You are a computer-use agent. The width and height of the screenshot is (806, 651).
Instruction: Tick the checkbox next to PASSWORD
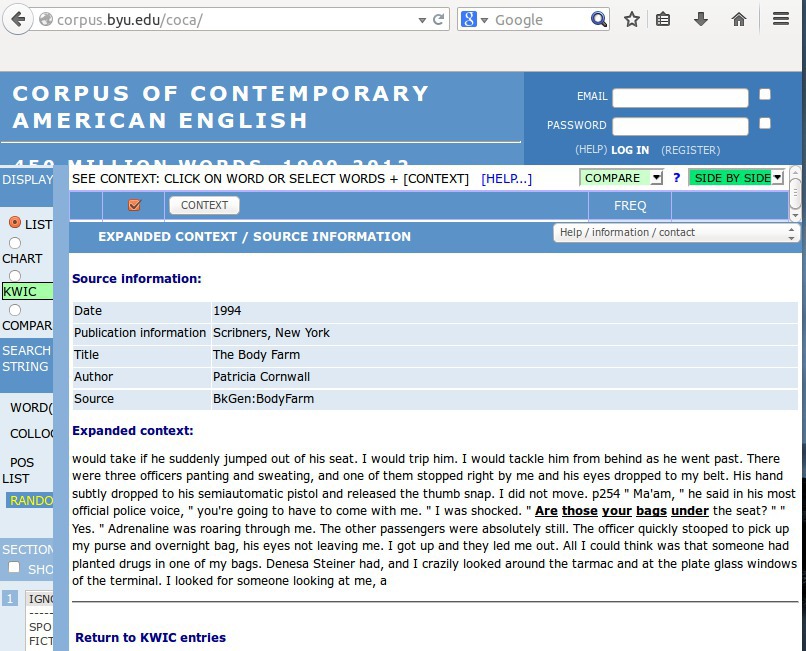click(765, 123)
